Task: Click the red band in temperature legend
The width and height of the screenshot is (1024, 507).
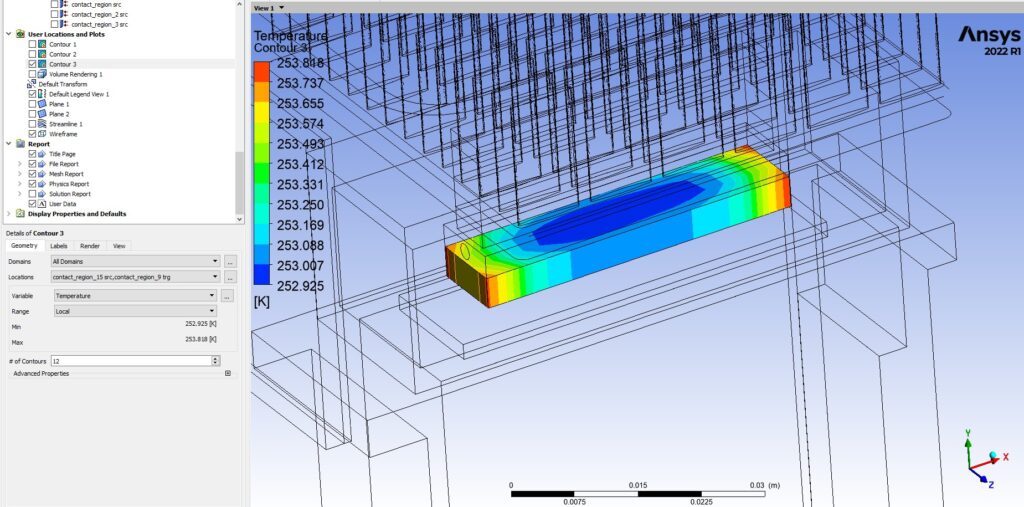Action: 261,72
